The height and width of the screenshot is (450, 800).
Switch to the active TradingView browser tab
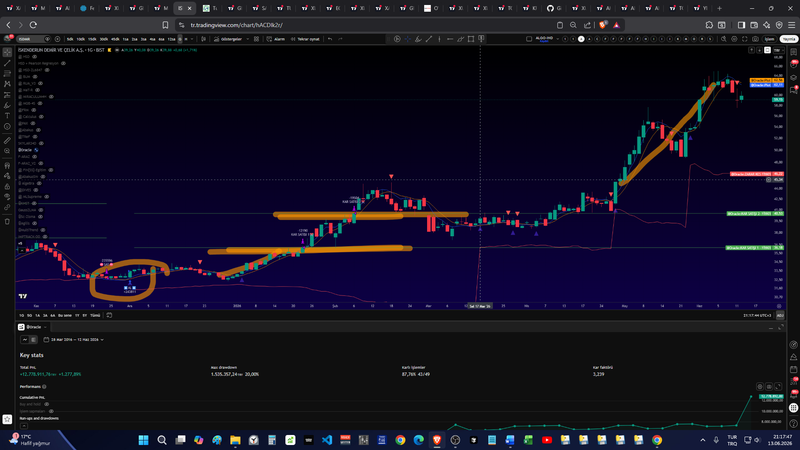185,8
